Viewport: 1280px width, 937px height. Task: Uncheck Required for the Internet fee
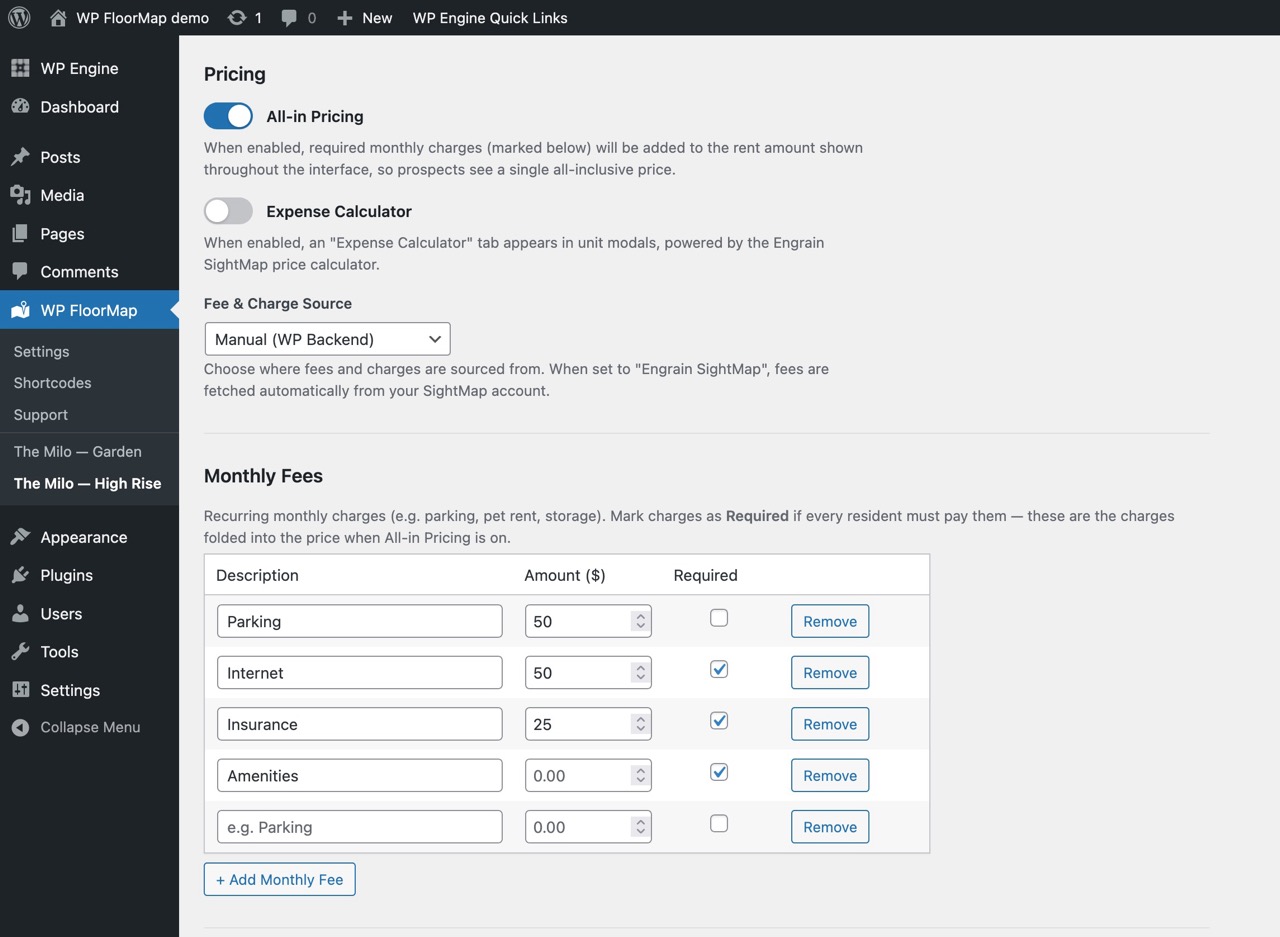tap(719, 669)
